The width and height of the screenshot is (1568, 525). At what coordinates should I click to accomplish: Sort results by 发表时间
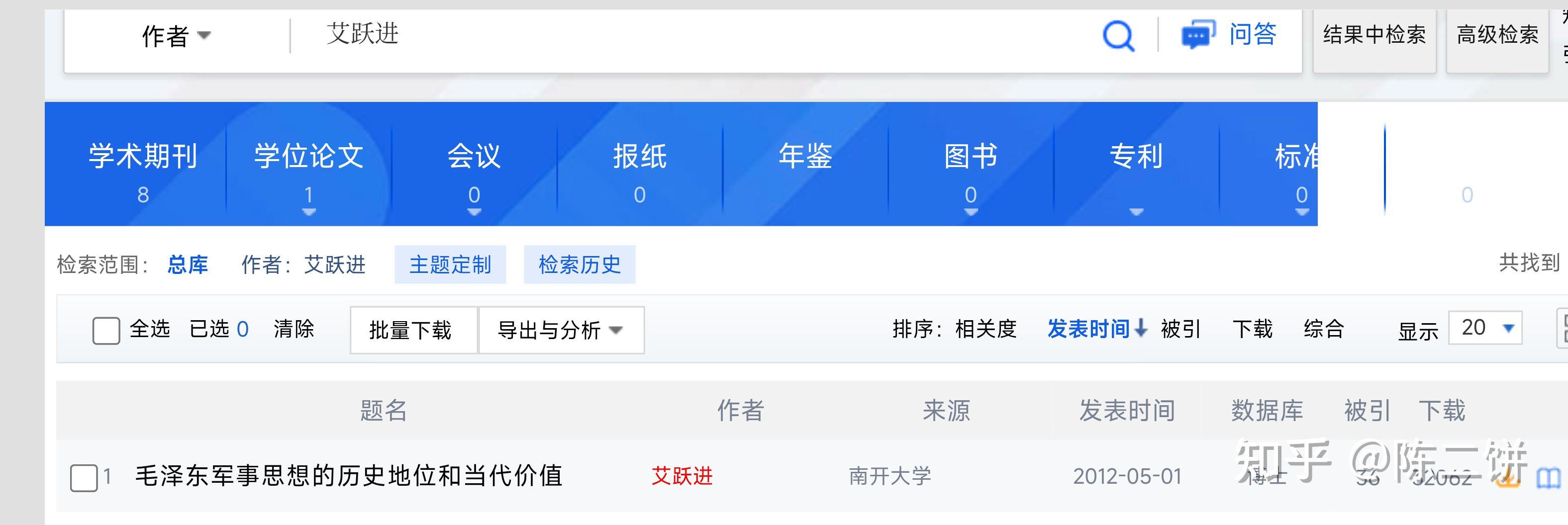coord(1097,329)
